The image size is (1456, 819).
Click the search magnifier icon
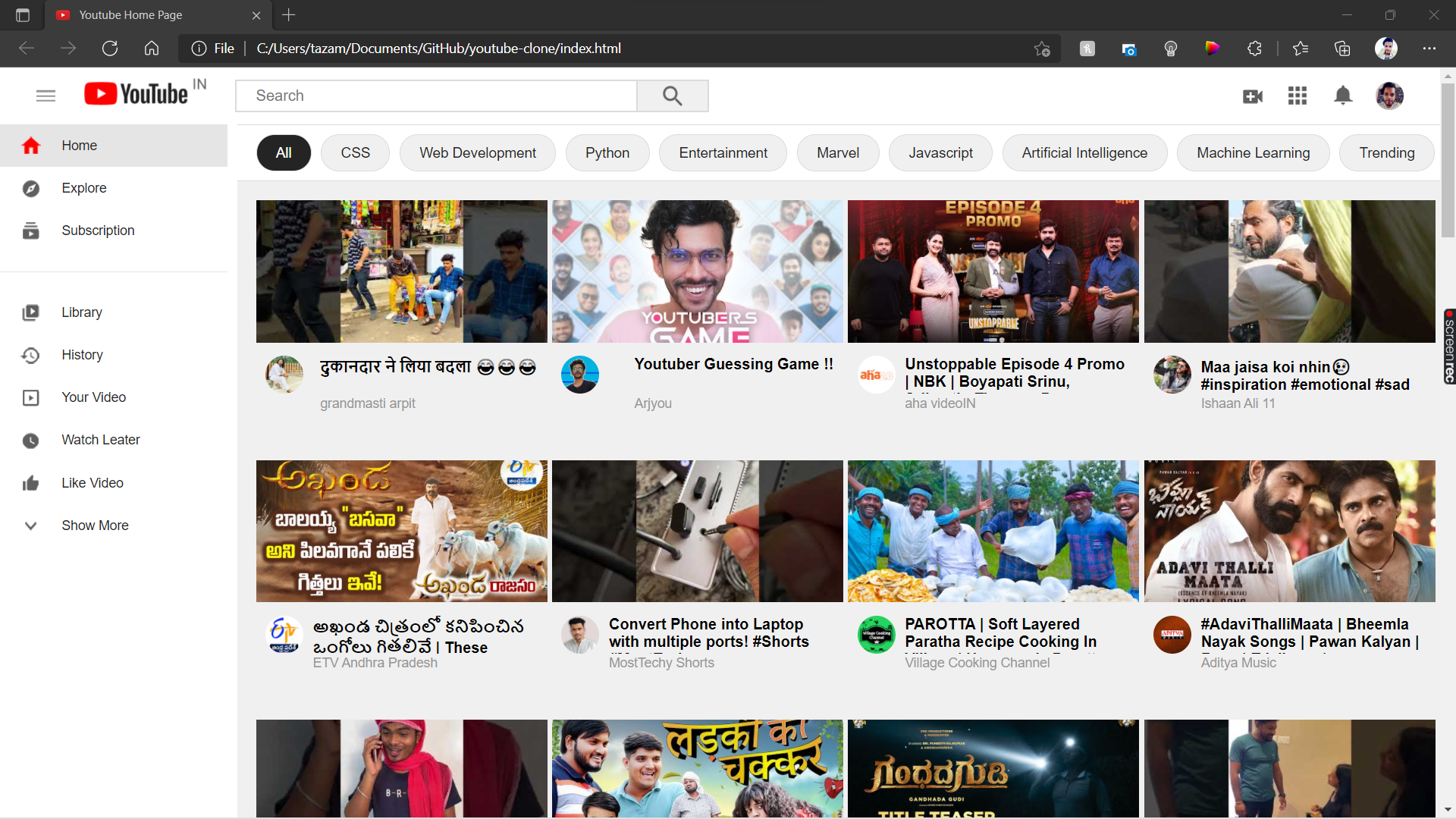tap(672, 96)
